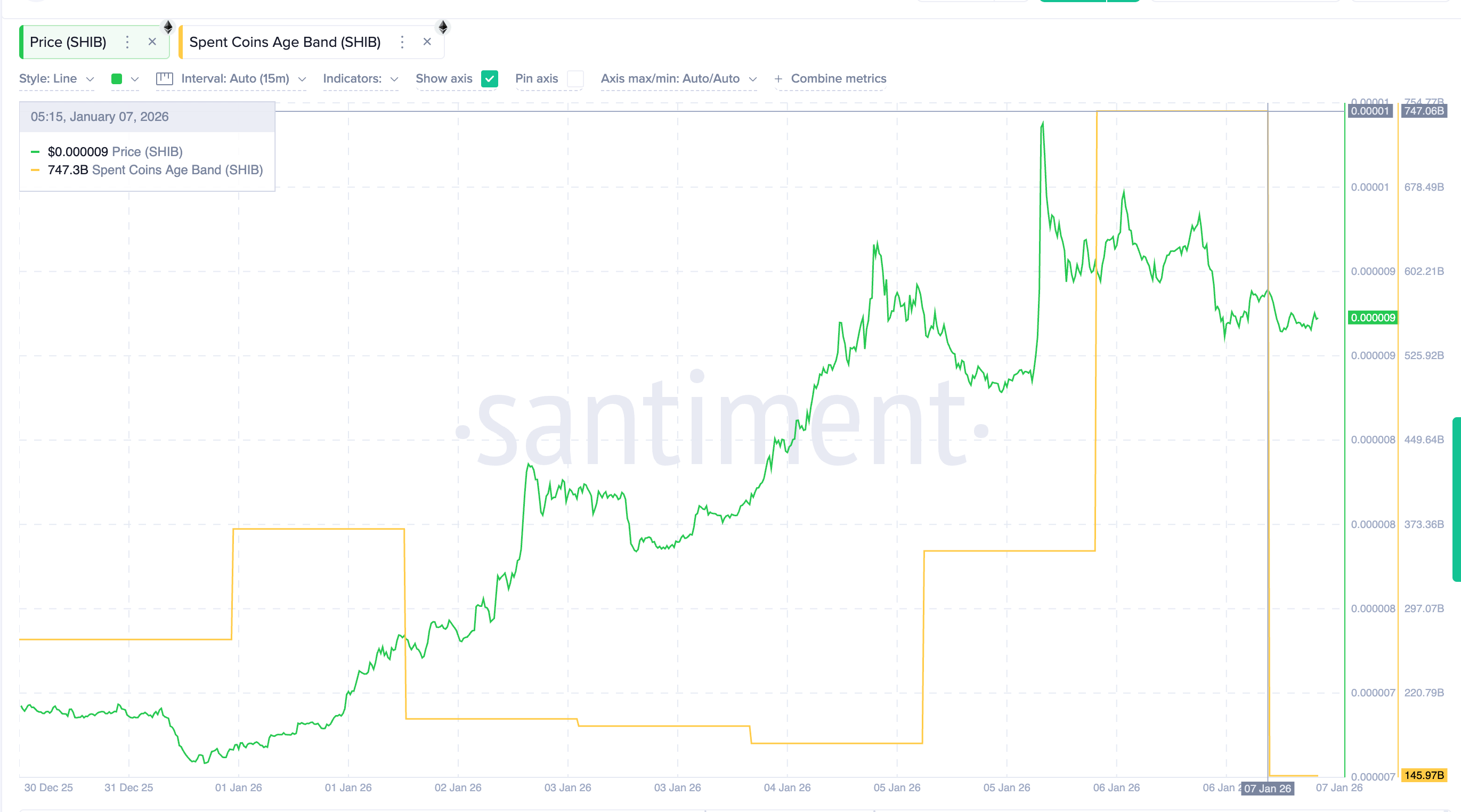Click the three-dot icon on the Price (SHIB) chip

(x=127, y=42)
